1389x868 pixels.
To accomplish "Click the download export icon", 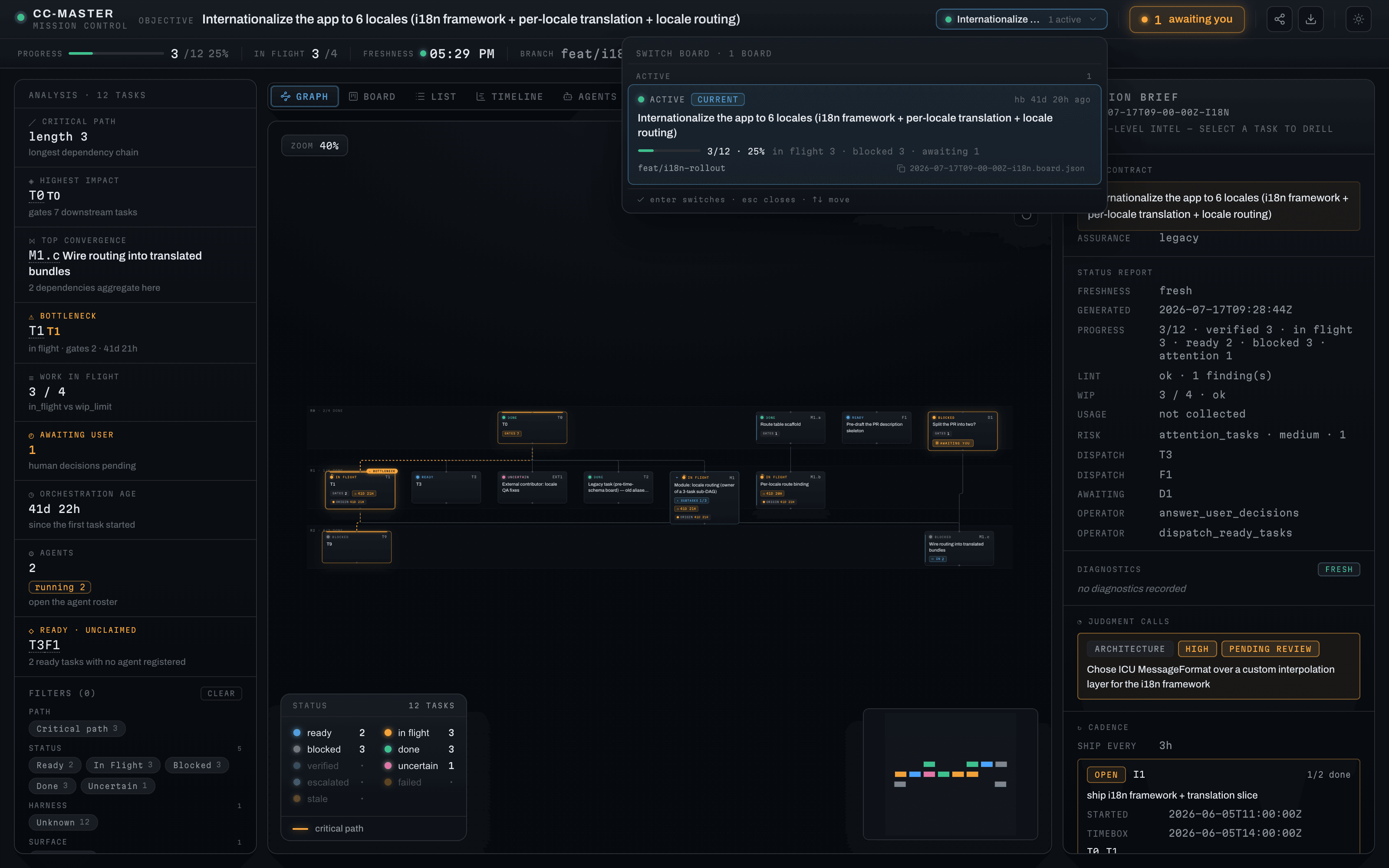I will click(x=1311, y=20).
